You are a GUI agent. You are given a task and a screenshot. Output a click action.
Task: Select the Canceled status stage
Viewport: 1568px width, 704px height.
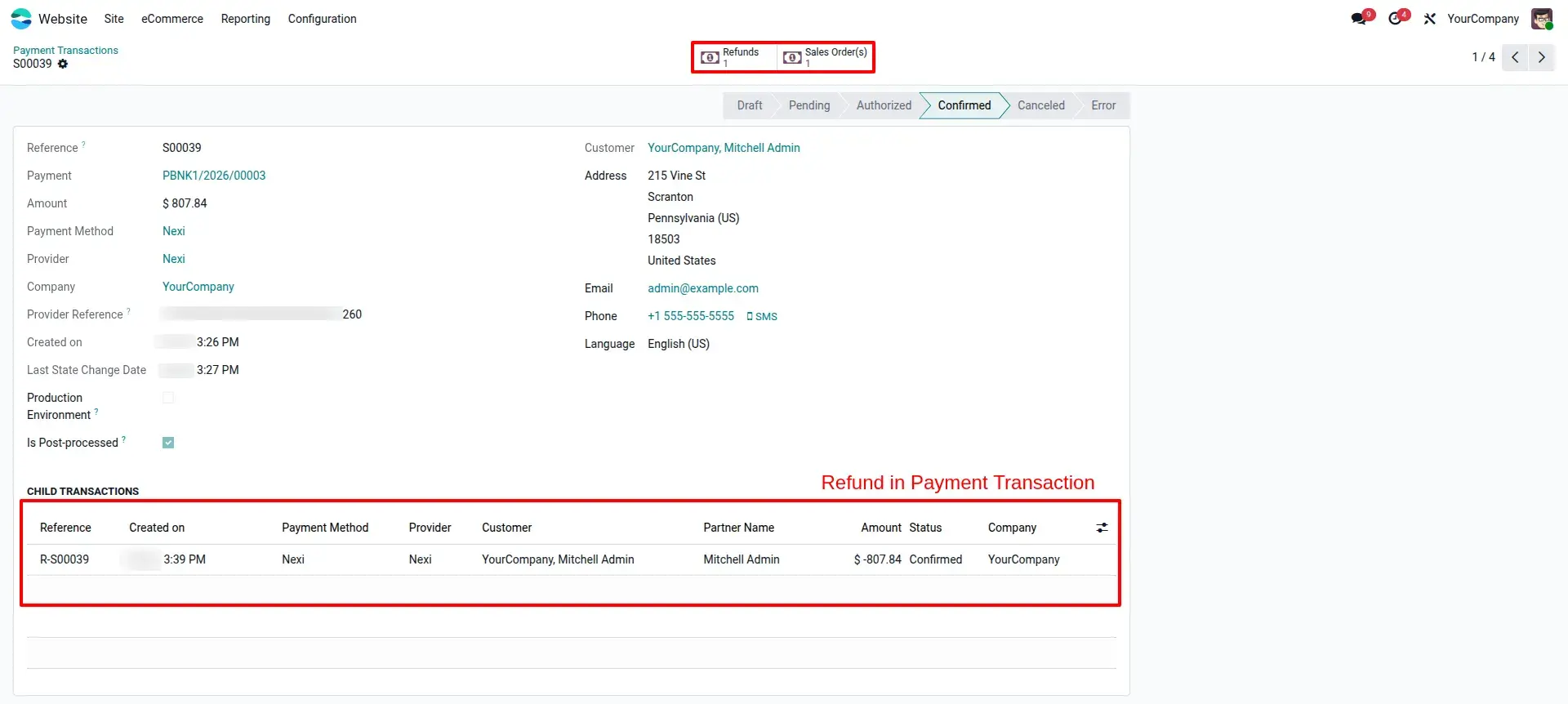pos(1040,105)
